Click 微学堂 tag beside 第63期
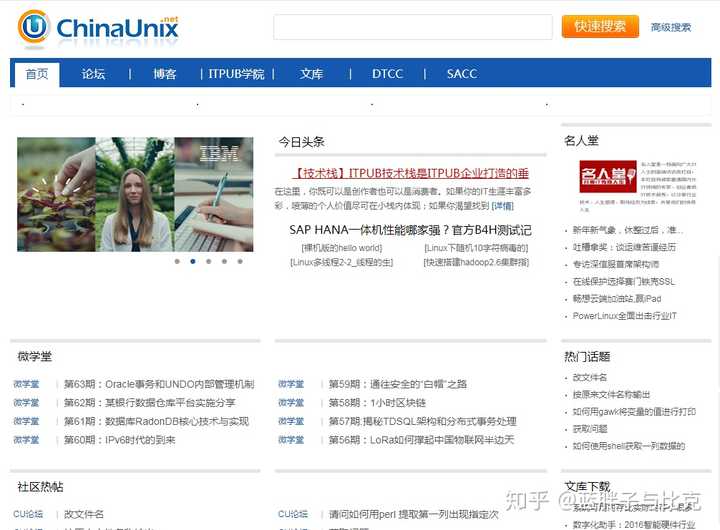The image size is (720, 530). coord(26,384)
